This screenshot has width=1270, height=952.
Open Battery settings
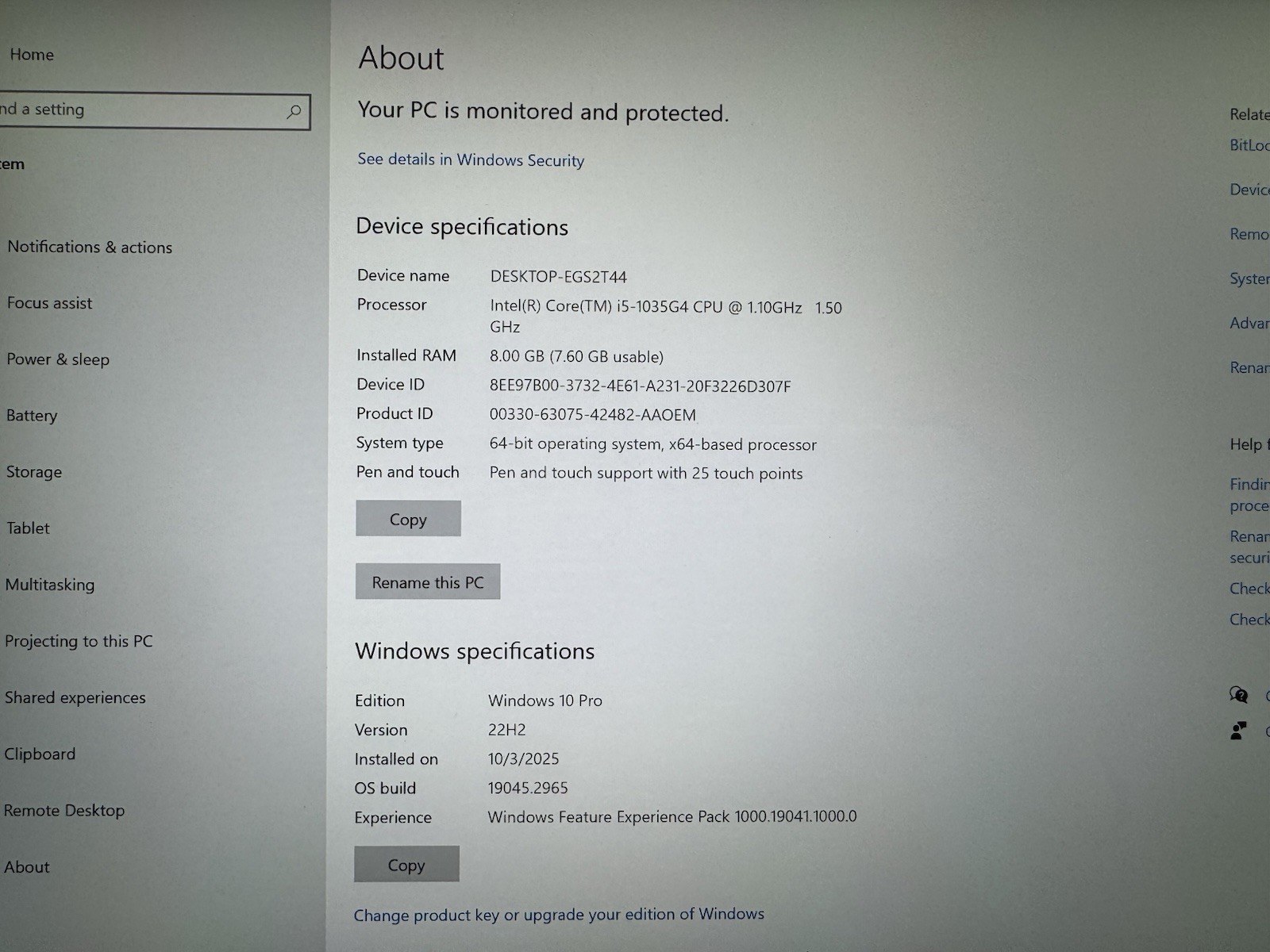tap(32, 416)
